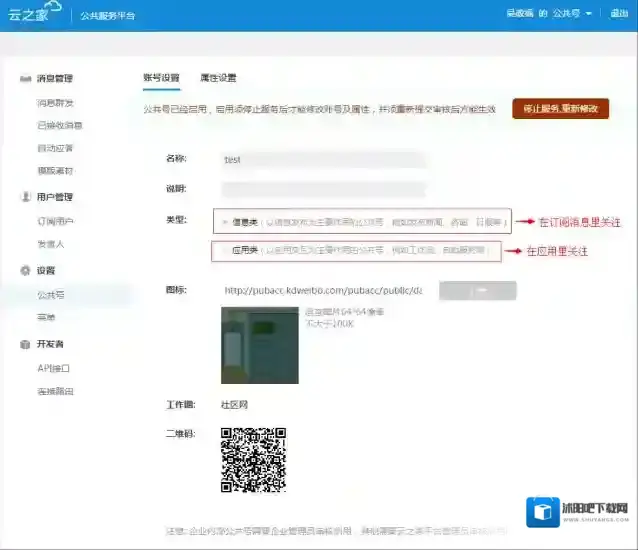The width and height of the screenshot is (638, 550).
Task: Open 消息群发 in the sidebar
Action: pyautogui.click(x=55, y=103)
